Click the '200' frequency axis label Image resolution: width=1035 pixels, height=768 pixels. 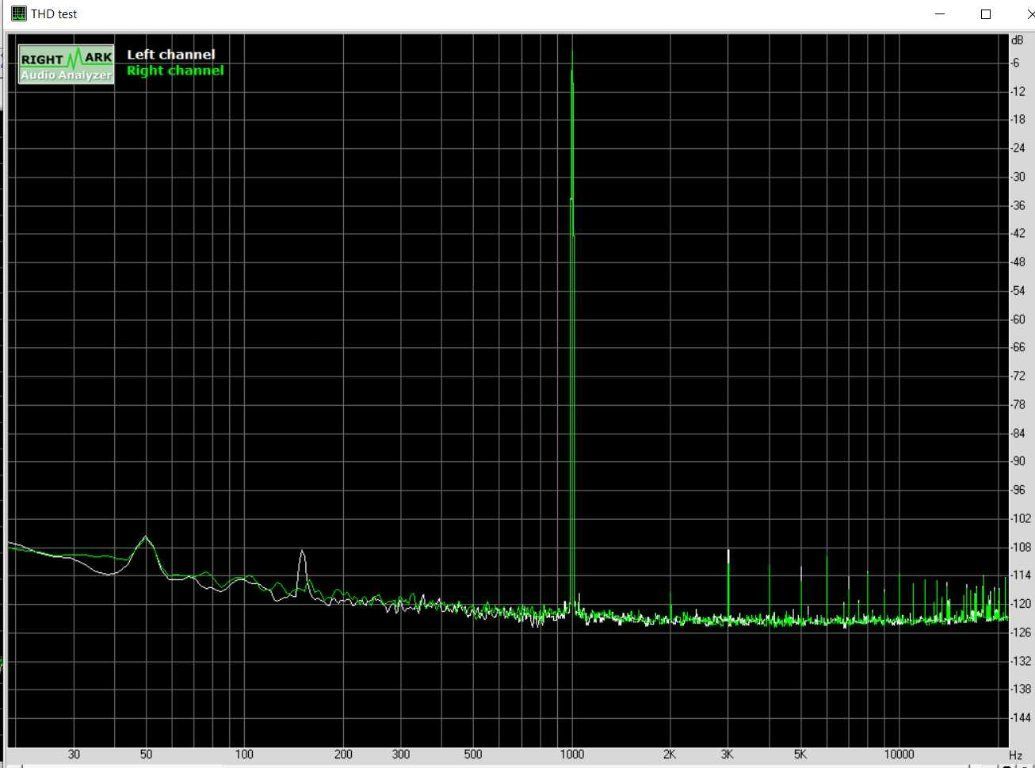pyautogui.click(x=343, y=754)
